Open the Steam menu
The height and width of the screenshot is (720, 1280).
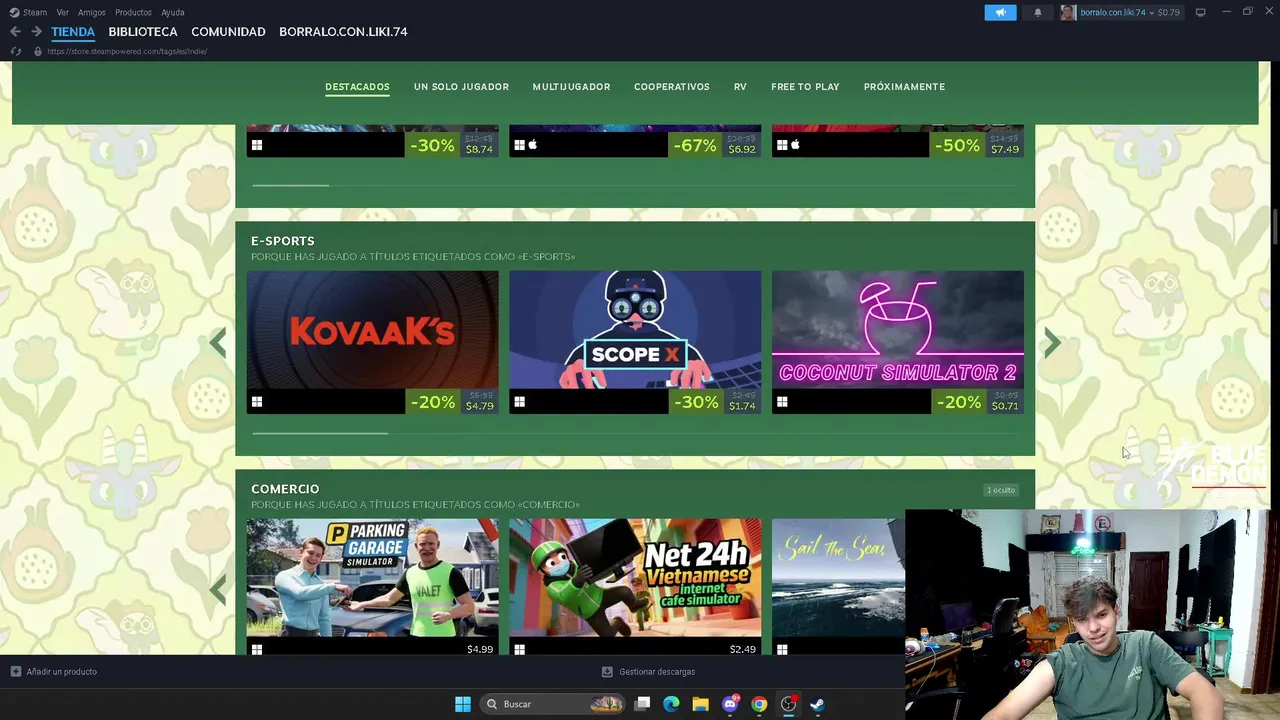coord(35,12)
